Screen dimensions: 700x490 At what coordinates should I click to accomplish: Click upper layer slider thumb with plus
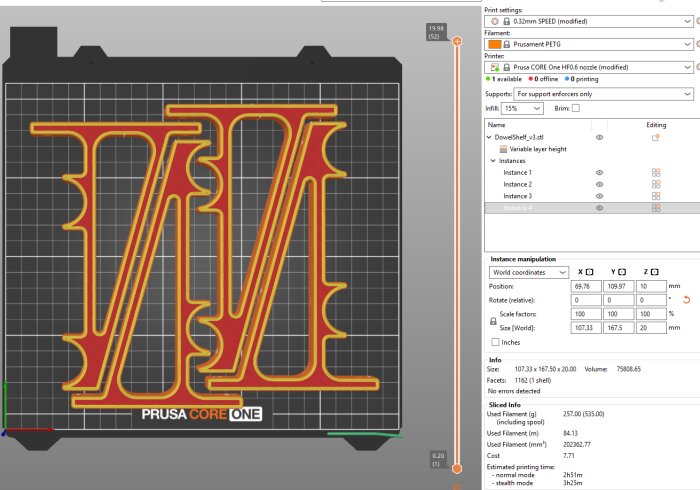[457, 42]
